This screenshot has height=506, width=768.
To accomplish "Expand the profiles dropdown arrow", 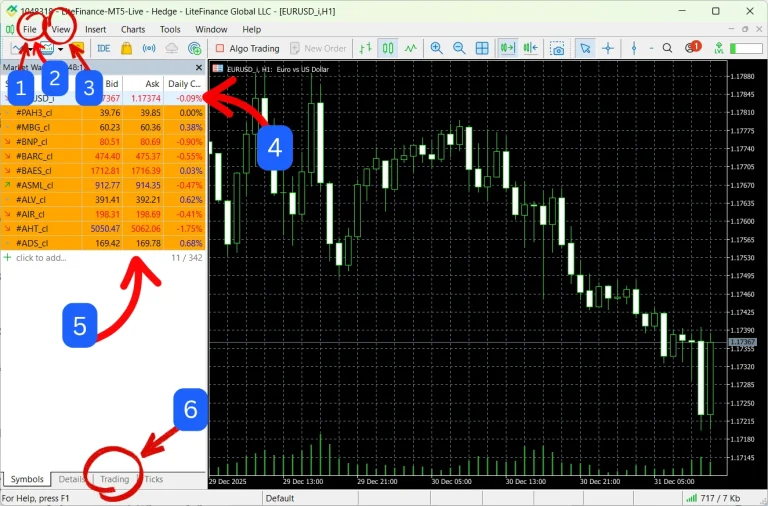I will [60, 49].
